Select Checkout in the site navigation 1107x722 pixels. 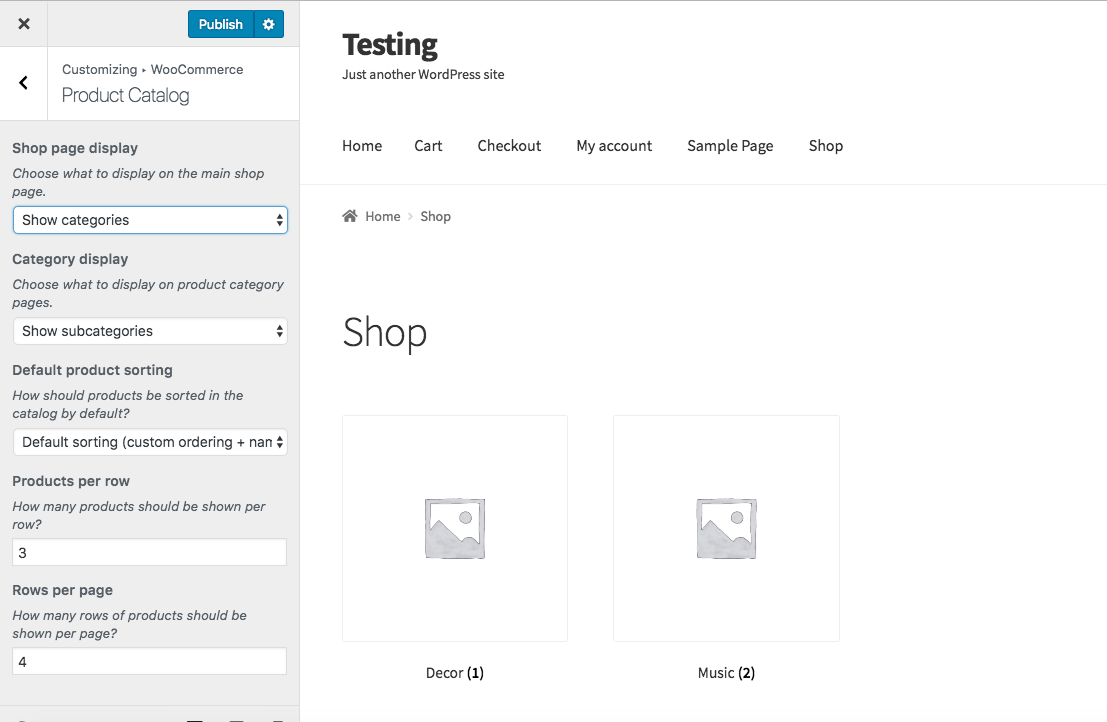509,146
